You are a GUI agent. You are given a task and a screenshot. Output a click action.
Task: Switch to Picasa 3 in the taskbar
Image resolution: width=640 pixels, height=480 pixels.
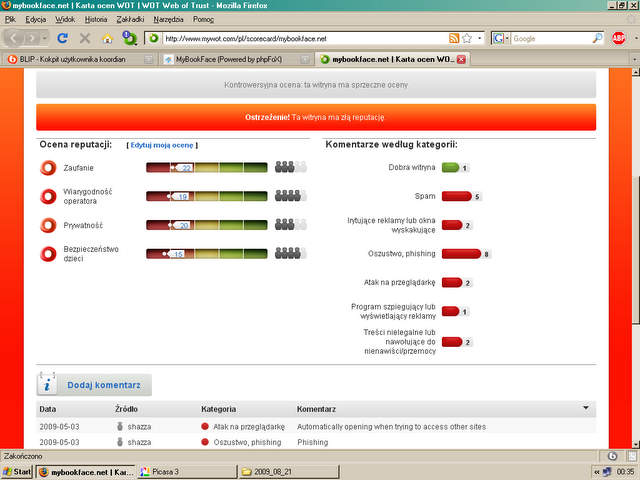187,472
